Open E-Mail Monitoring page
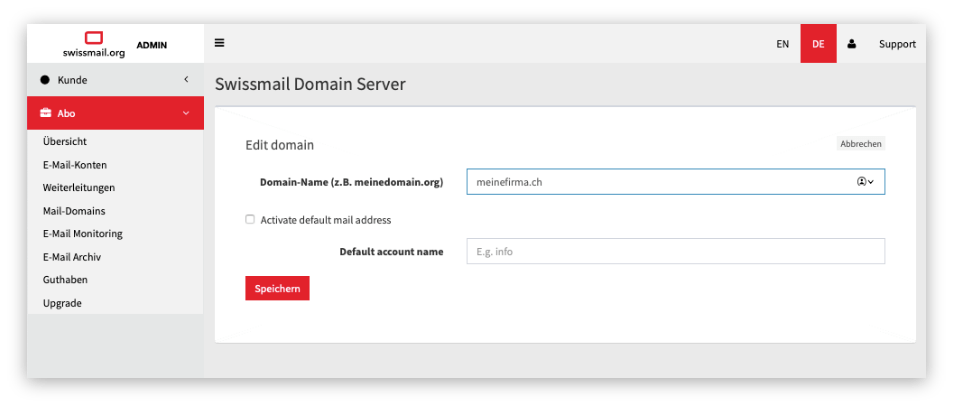Screen dimensions: 953x408 (83, 234)
